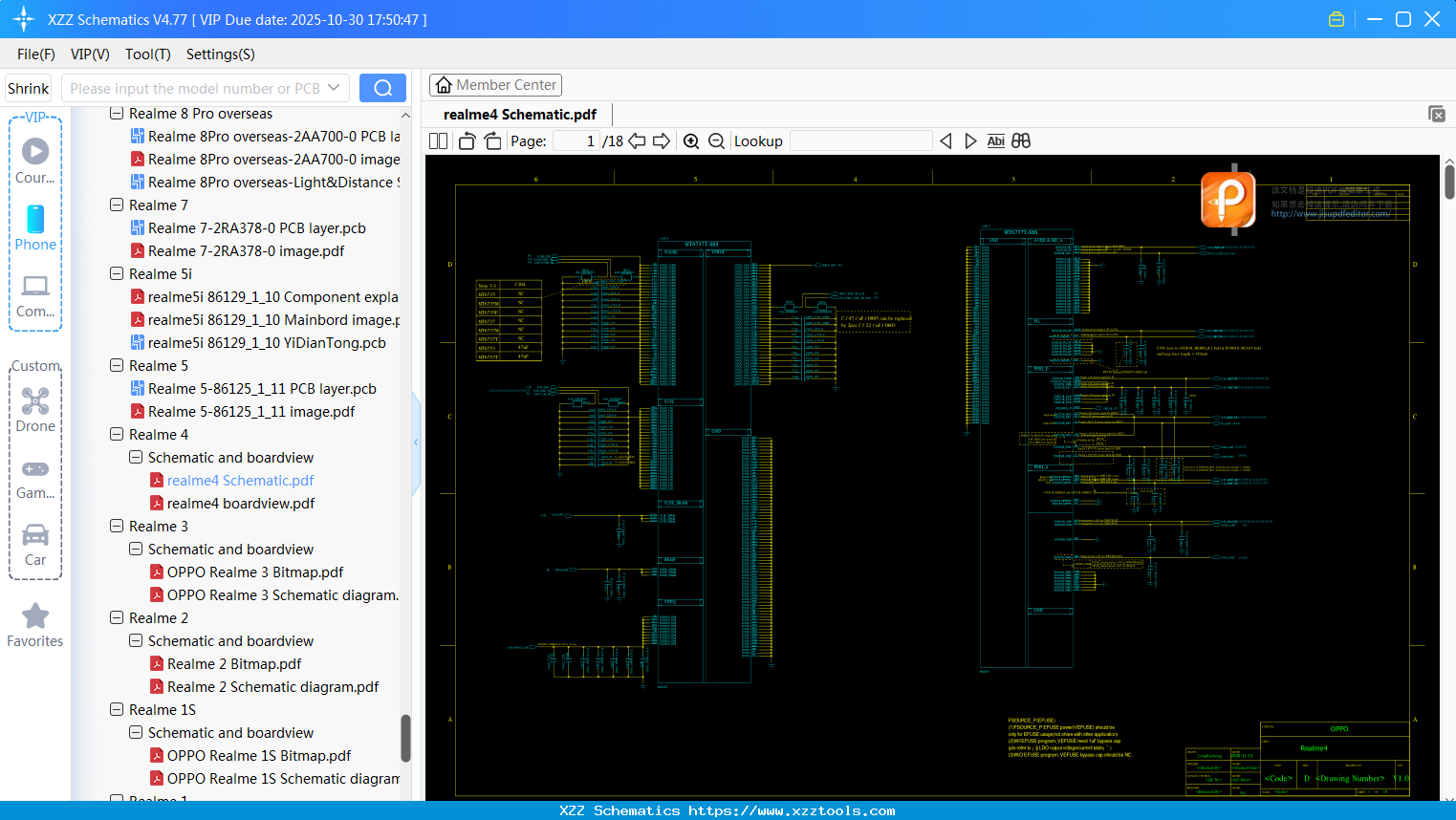Screen dimensions: 1456x820
Task: Open realme4 boardview.pdf in the tree
Action: pos(240,504)
